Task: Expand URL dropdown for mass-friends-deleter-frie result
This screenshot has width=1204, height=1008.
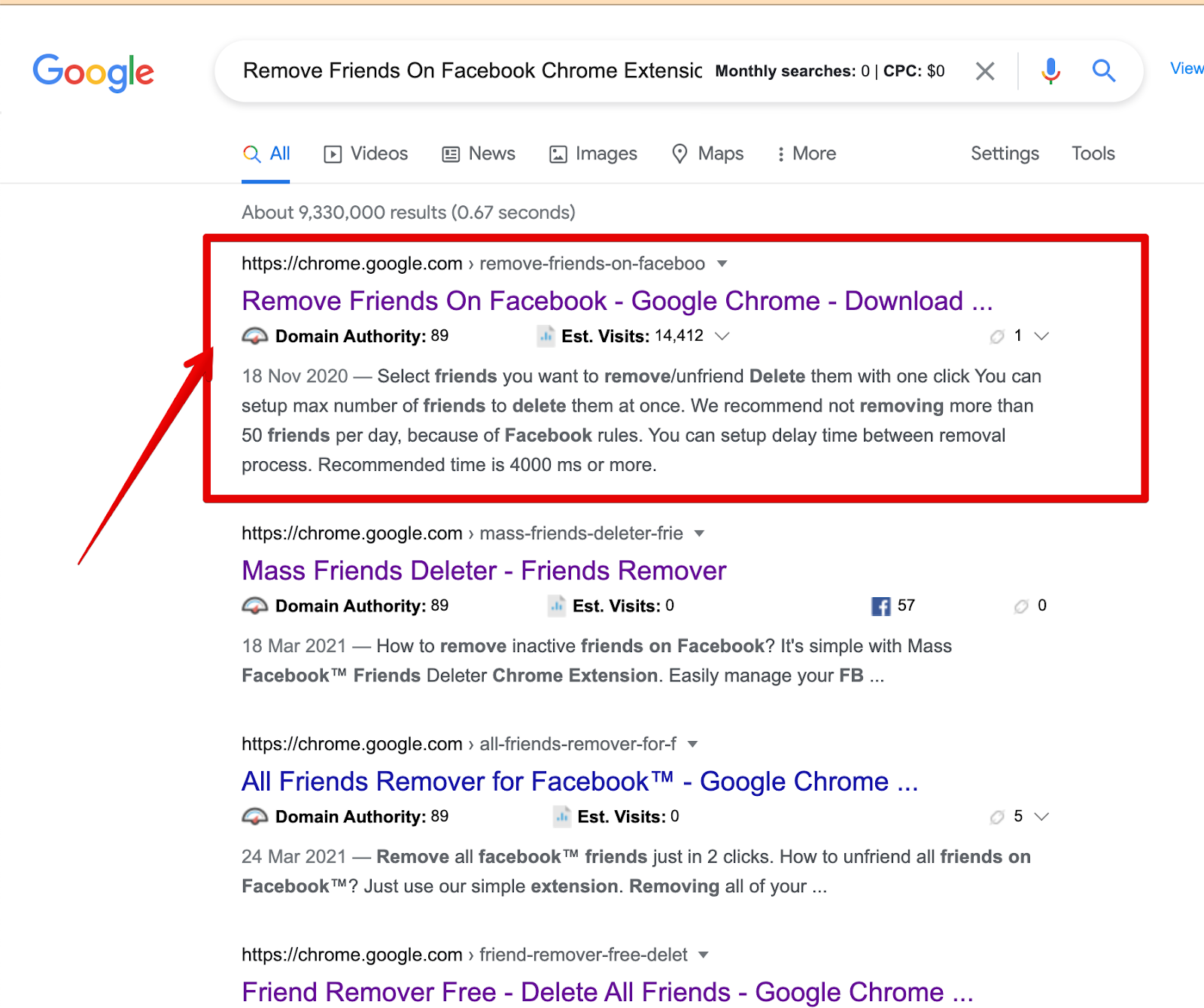Action: (700, 533)
